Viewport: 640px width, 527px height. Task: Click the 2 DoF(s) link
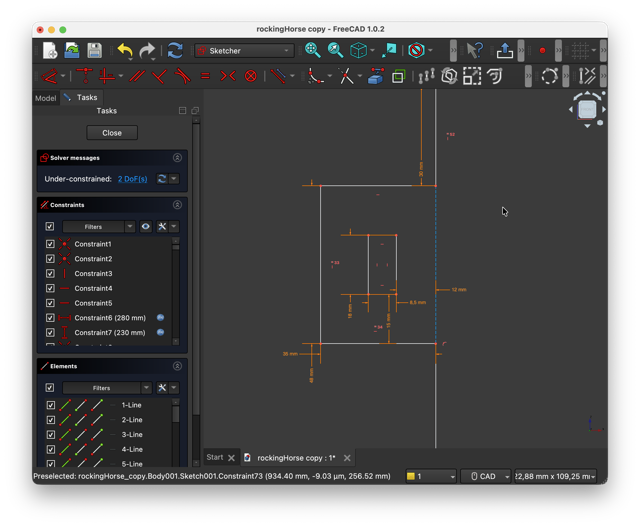click(x=132, y=179)
